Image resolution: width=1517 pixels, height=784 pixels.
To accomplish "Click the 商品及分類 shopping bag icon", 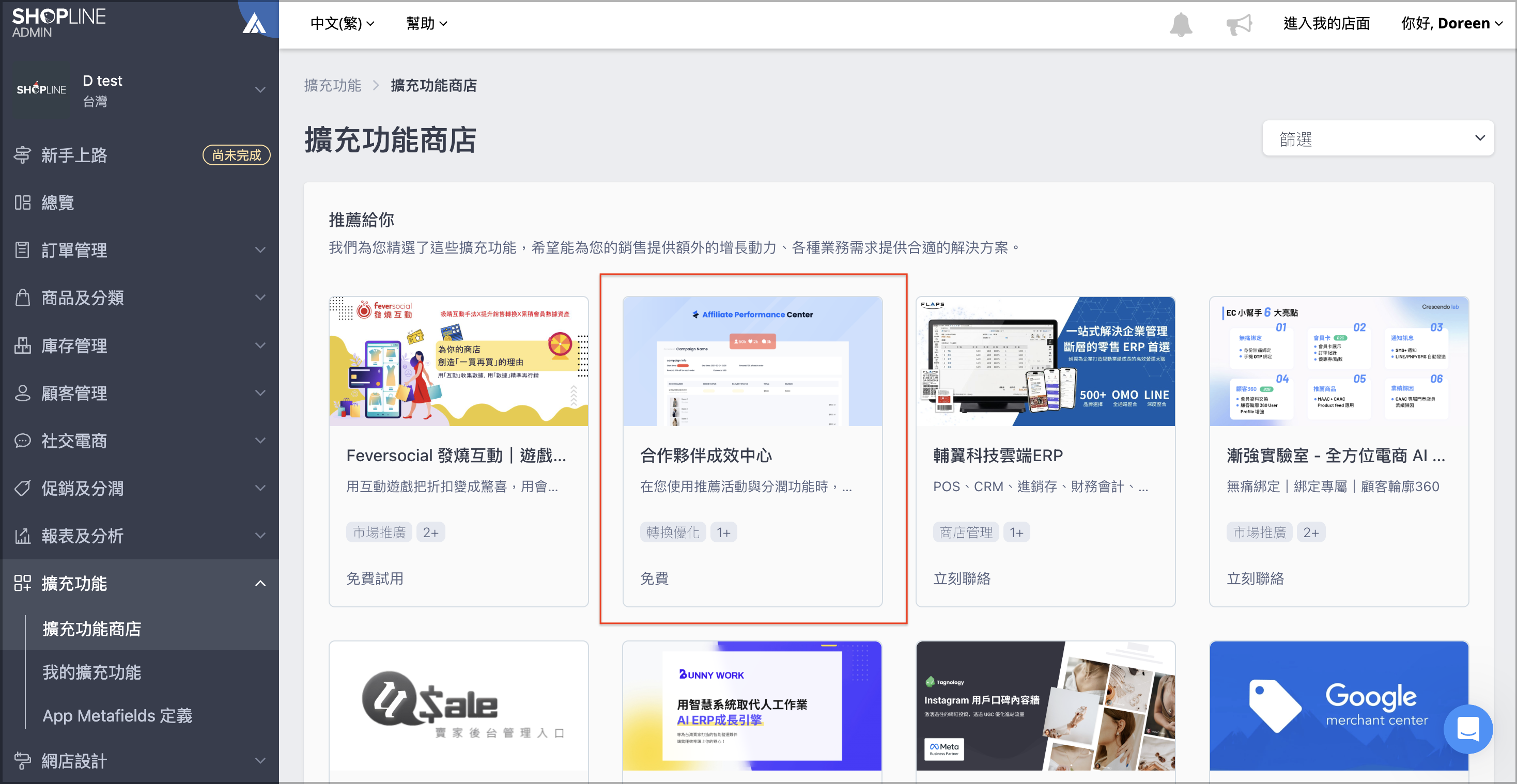I will pos(22,298).
